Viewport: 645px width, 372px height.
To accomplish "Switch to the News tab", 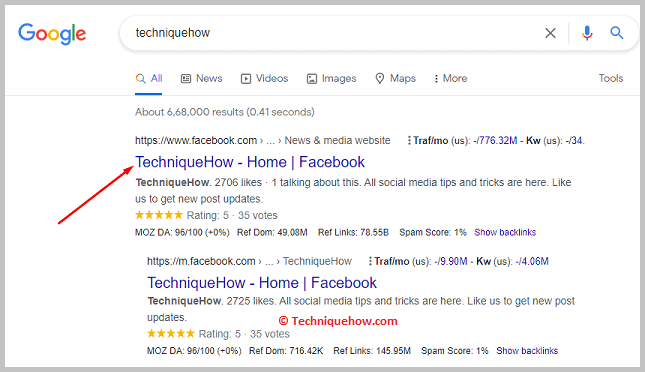I will pos(202,78).
